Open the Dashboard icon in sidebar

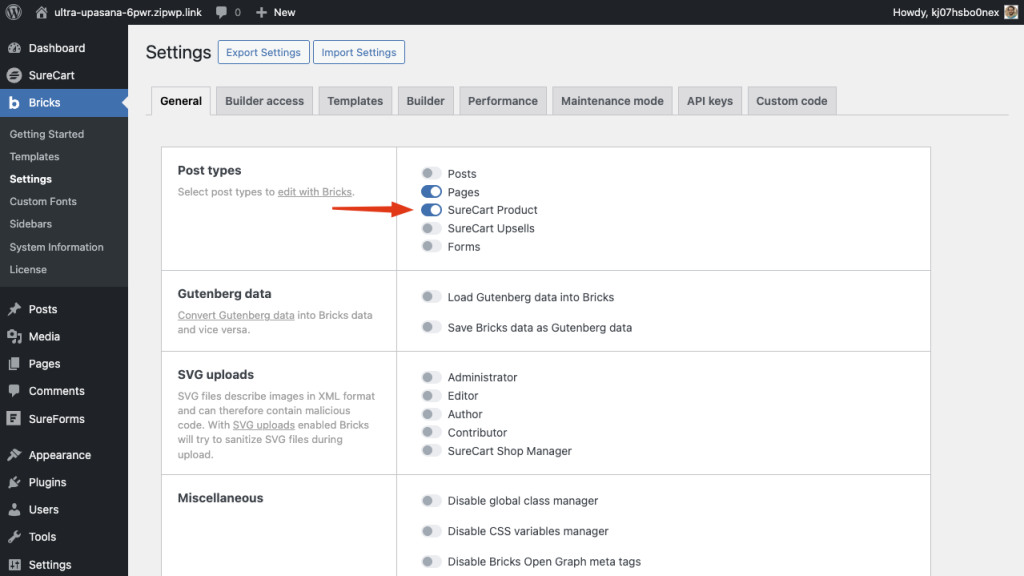(14, 48)
